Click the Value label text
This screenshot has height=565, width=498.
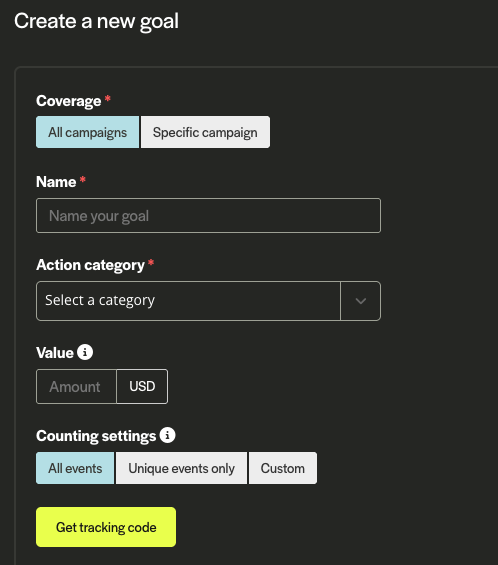(55, 353)
